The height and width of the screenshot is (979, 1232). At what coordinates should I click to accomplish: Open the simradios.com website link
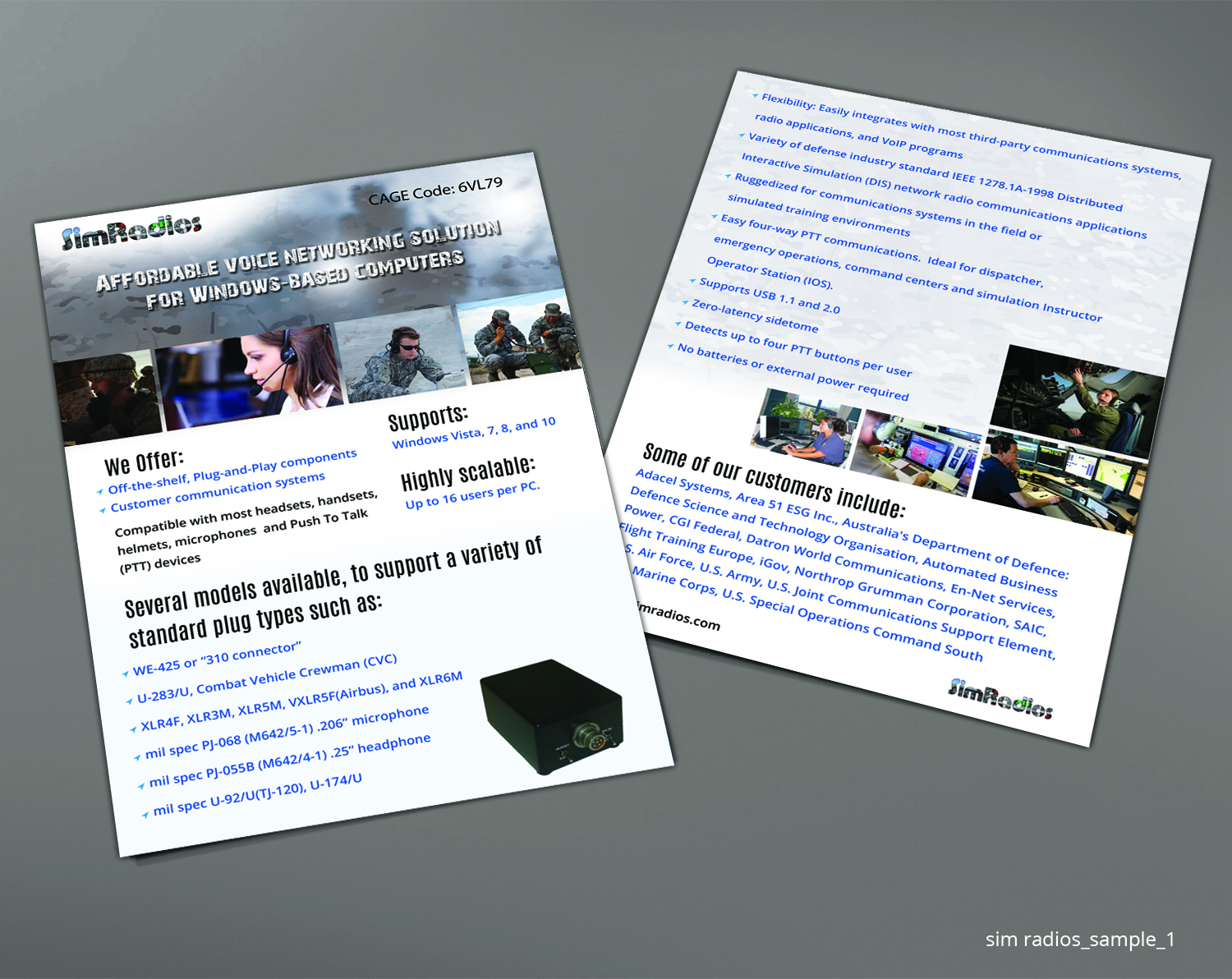point(678,617)
